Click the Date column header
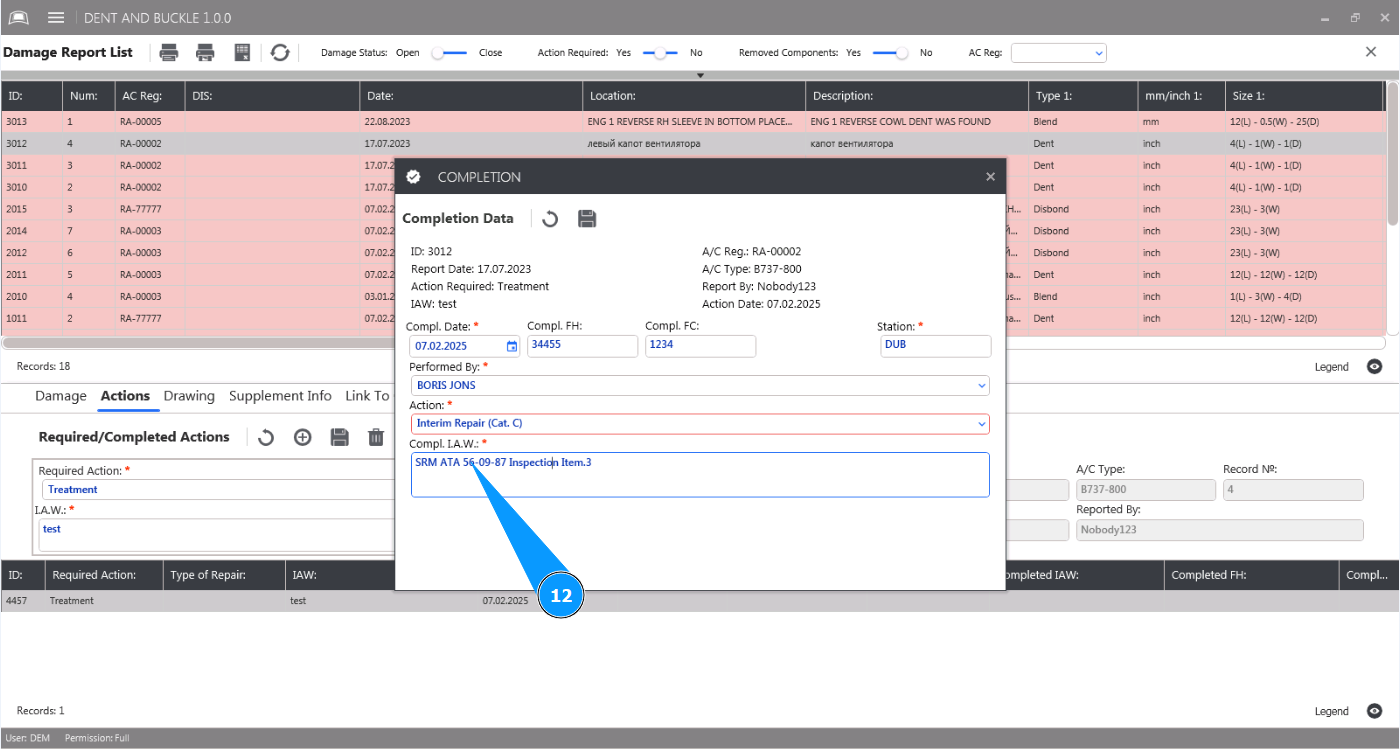Viewport: 1400px width, 749px height. click(471, 96)
